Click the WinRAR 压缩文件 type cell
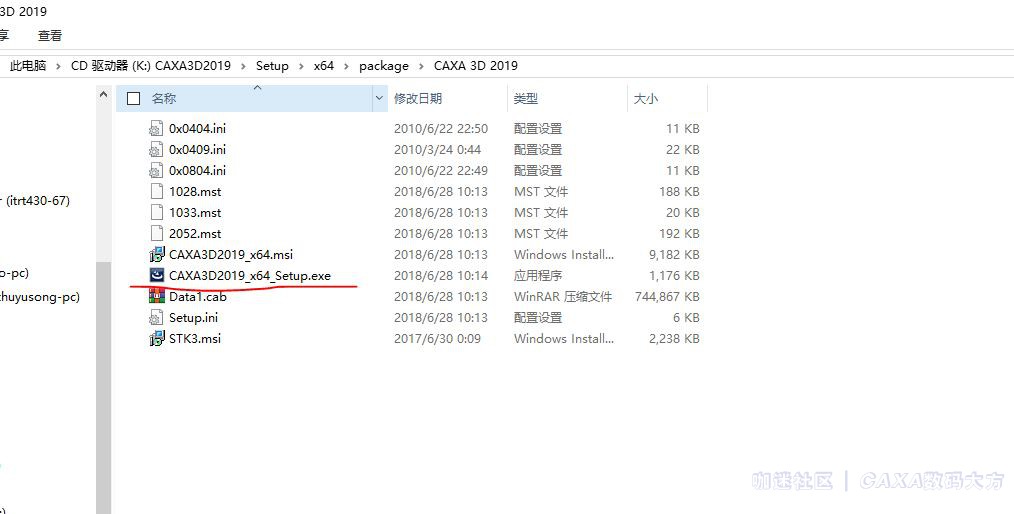Screen dimensions: 1014x514 pyautogui.click(x=563, y=297)
